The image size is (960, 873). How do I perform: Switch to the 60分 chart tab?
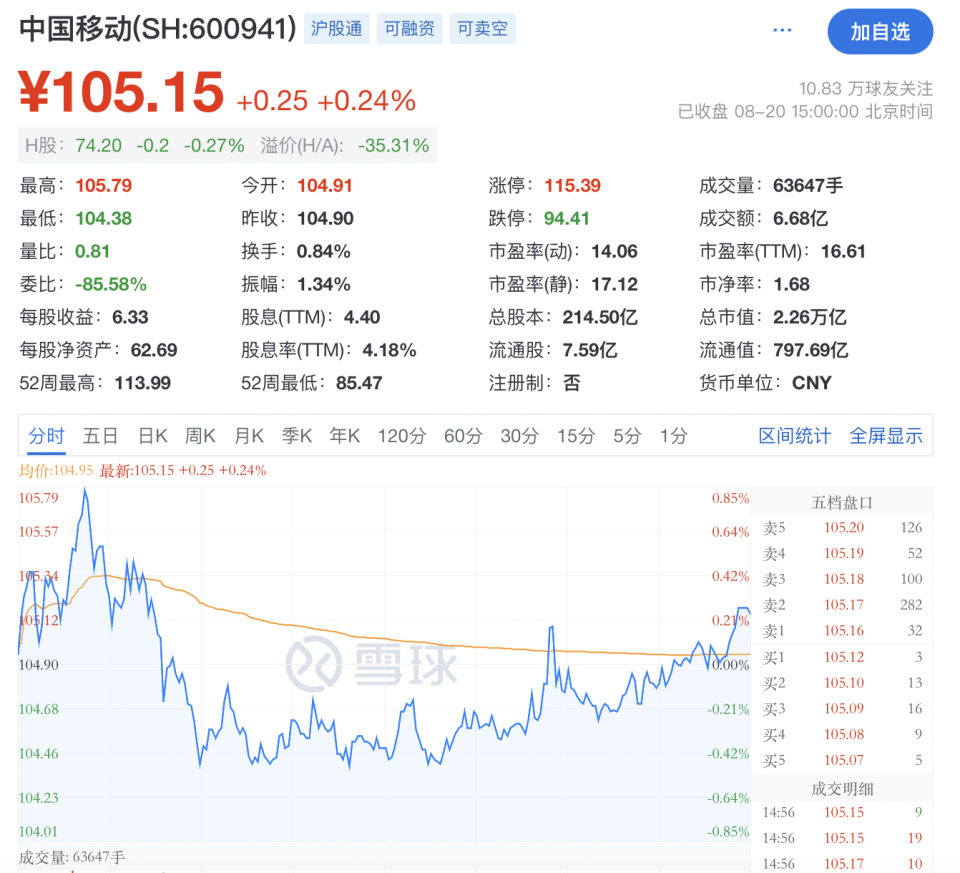pyautogui.click(x=463, y=436)
